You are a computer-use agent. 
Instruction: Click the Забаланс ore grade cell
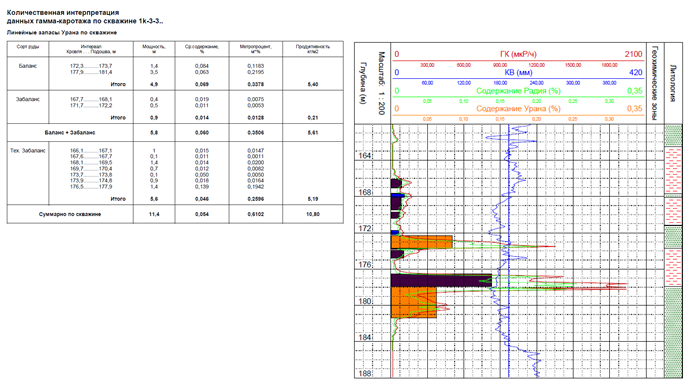tap(27, 99)
